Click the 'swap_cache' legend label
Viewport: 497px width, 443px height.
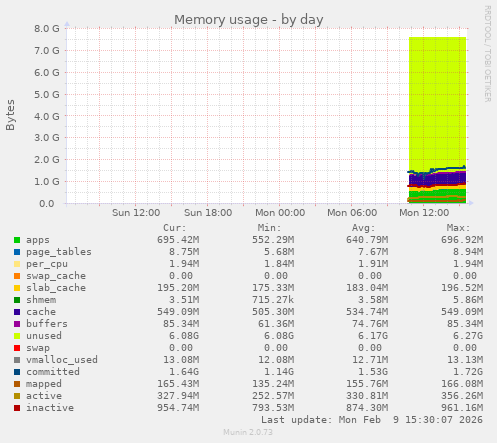pyautogui.click(x=56, y=276)
